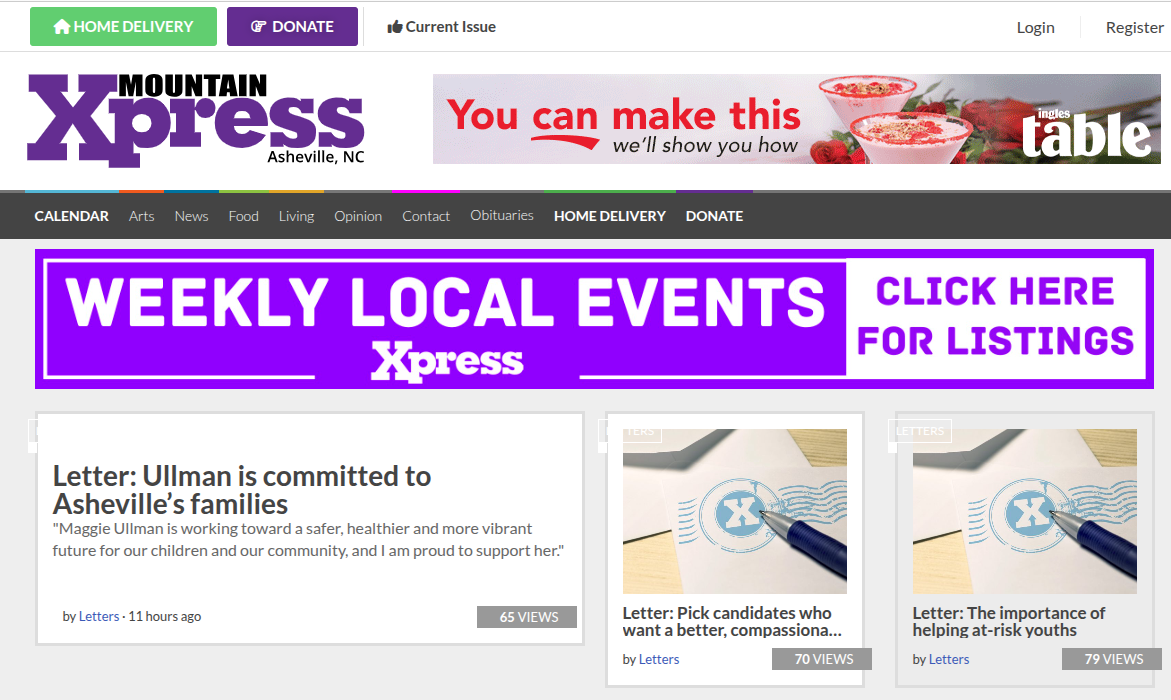Click headline about helping at-risk youths
Viewport: 1171px width, 700px height.
point(1008,622)
